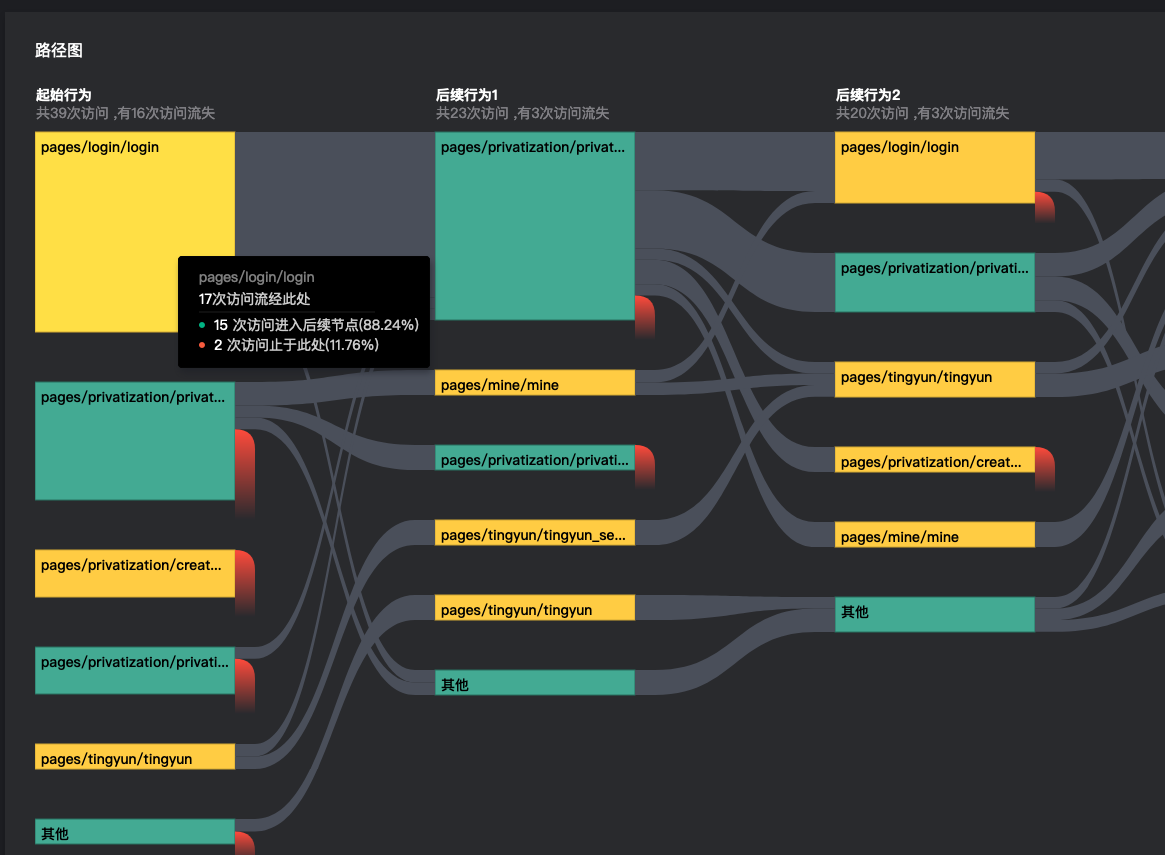Select pages/login/login node in 后续行为2 column
The image size is (1165, 855).
pos(934,168)
